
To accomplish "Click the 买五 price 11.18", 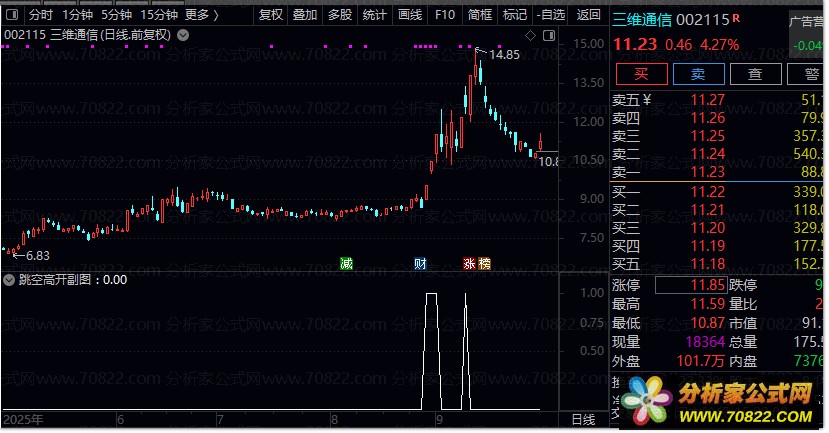I will [707, 263].
